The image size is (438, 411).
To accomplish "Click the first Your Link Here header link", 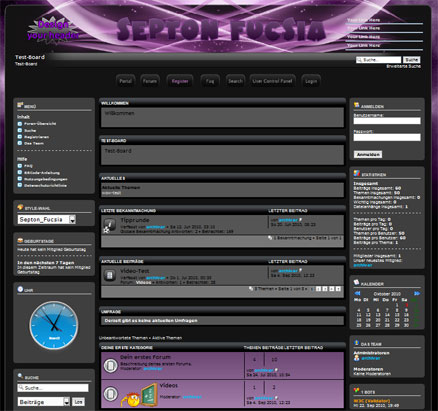I will click(363, 20).
